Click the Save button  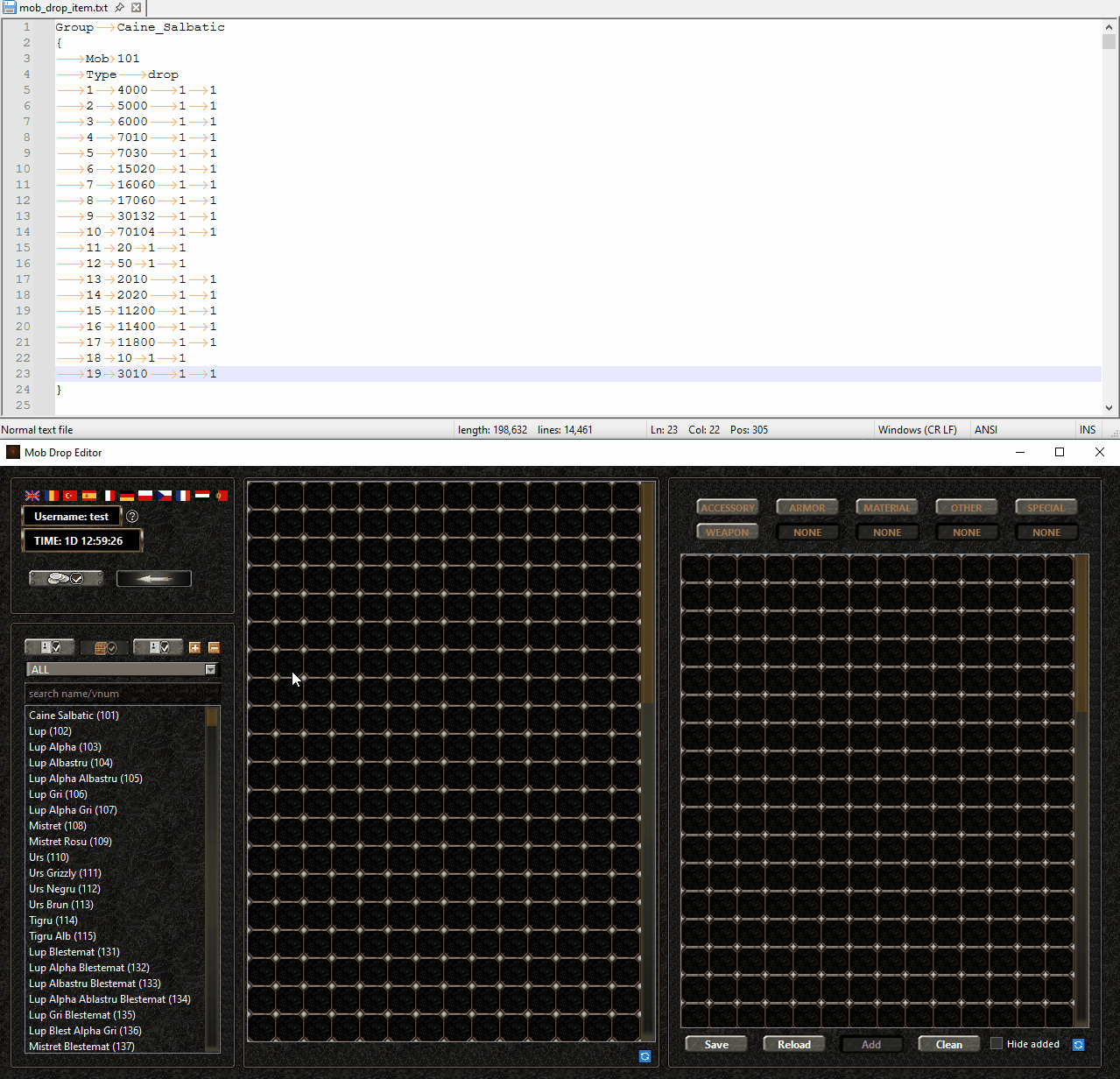tap(716, 1044)
